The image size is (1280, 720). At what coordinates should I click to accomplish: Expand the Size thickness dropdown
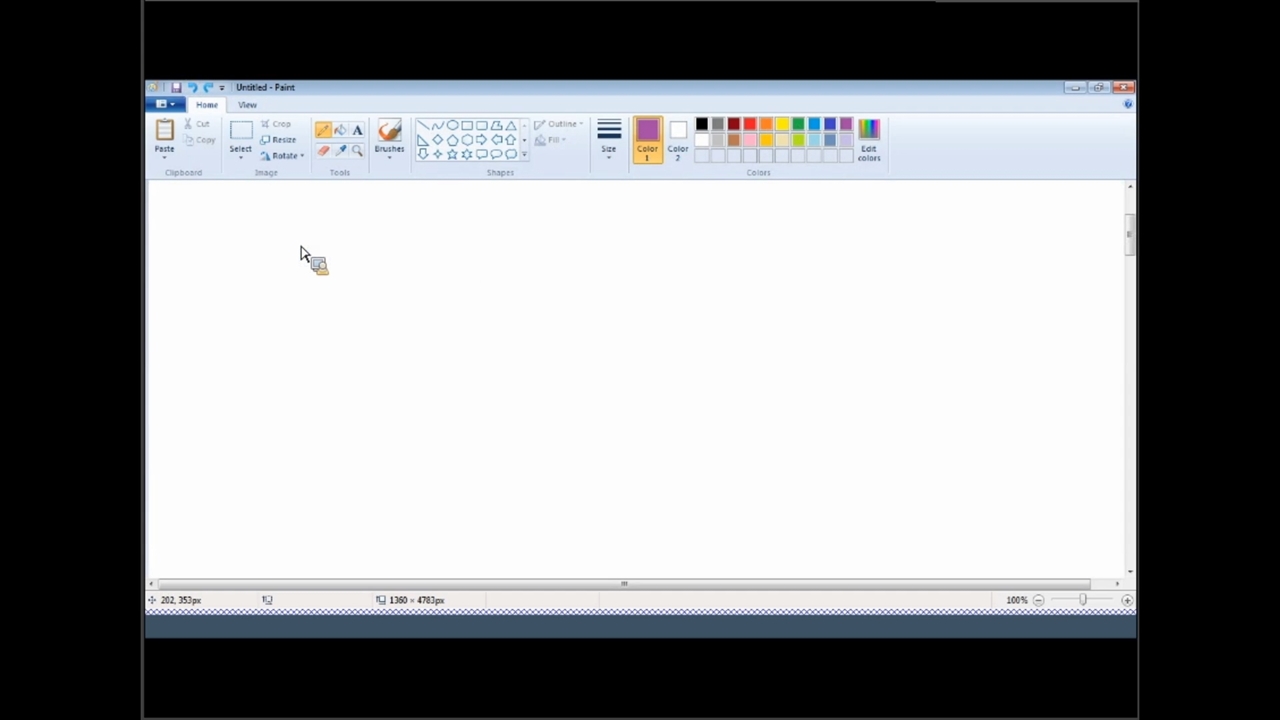[x=608, y=139]
